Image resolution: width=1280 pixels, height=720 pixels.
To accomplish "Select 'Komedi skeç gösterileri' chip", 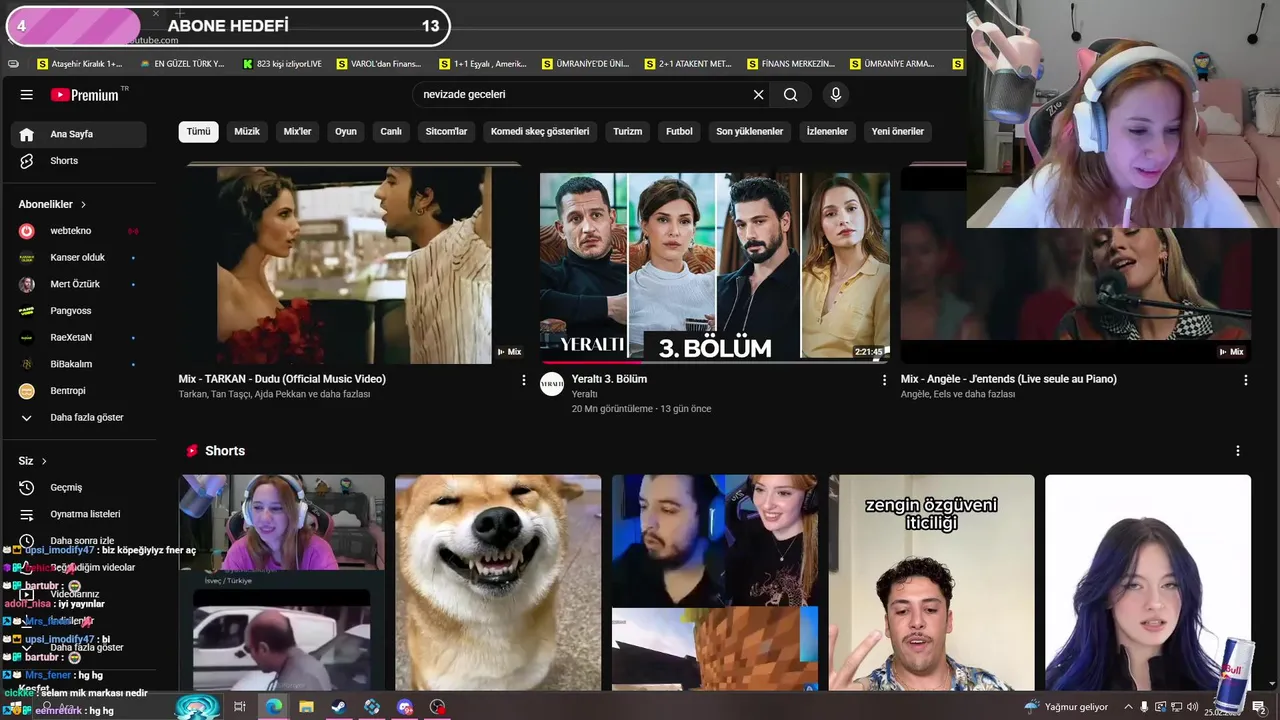I will click(x=540, y=131).
